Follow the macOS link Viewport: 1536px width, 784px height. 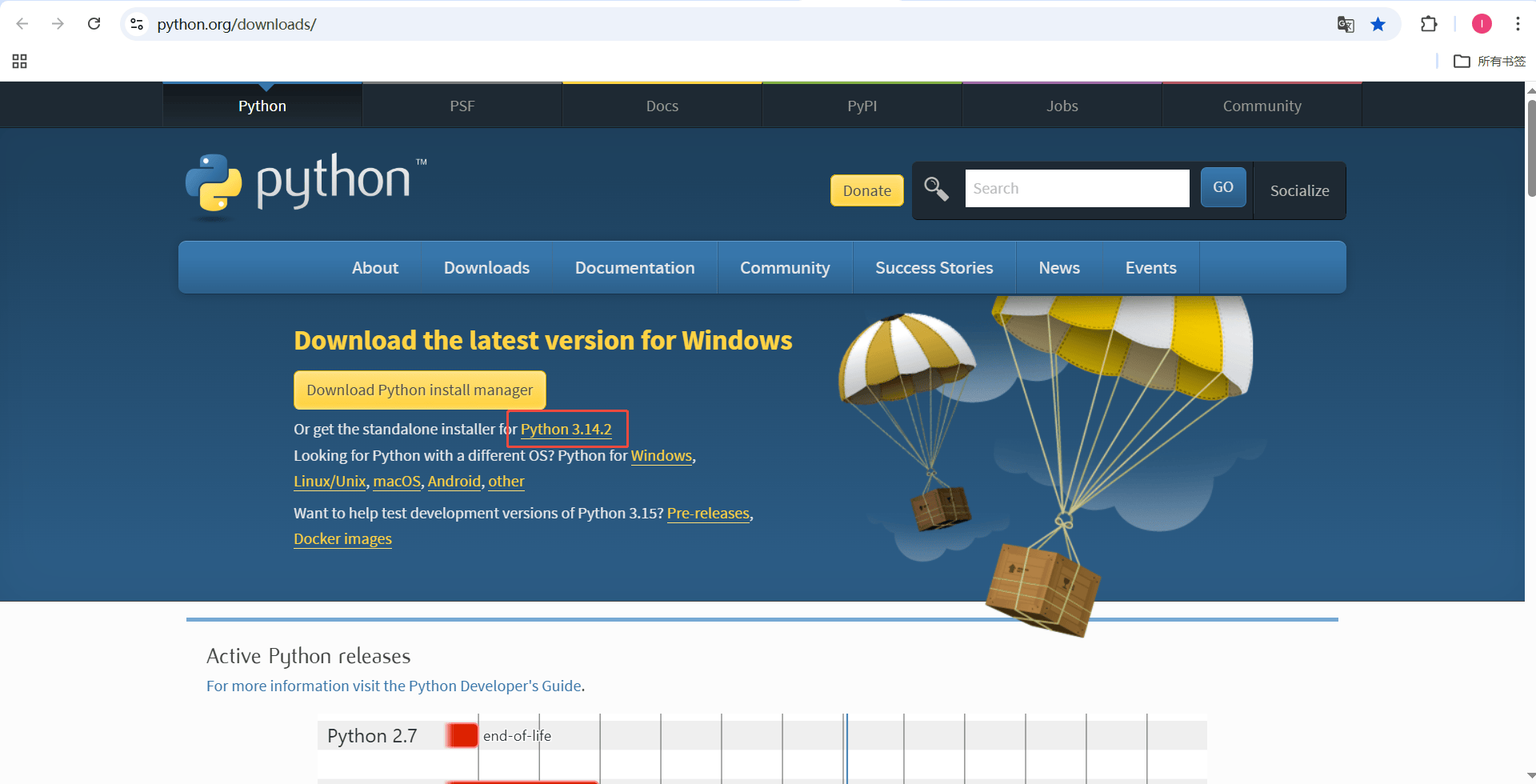397,482
